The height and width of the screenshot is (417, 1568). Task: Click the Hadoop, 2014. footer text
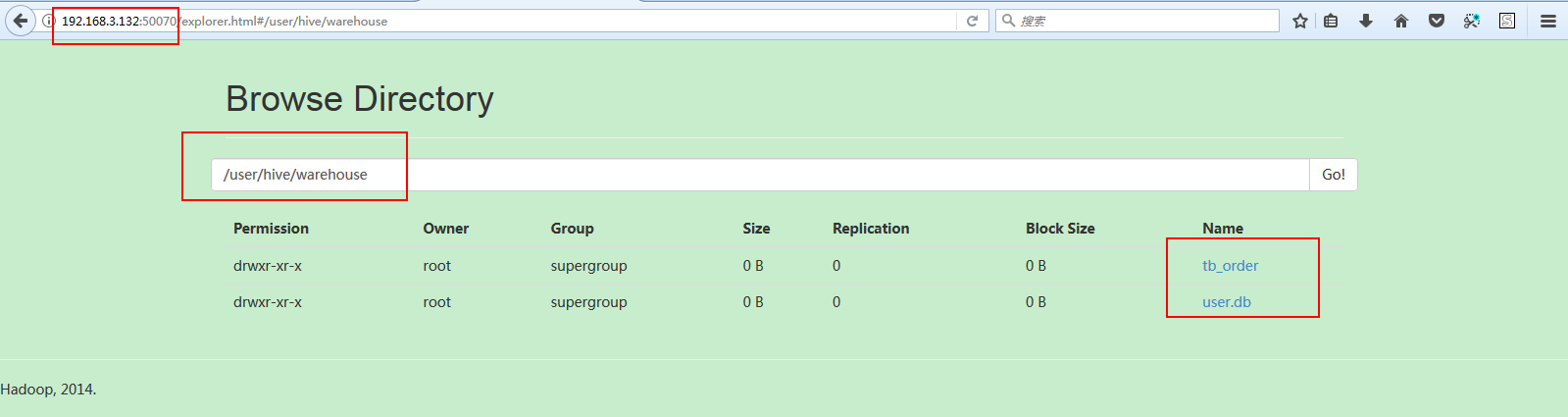click(48, 390)
